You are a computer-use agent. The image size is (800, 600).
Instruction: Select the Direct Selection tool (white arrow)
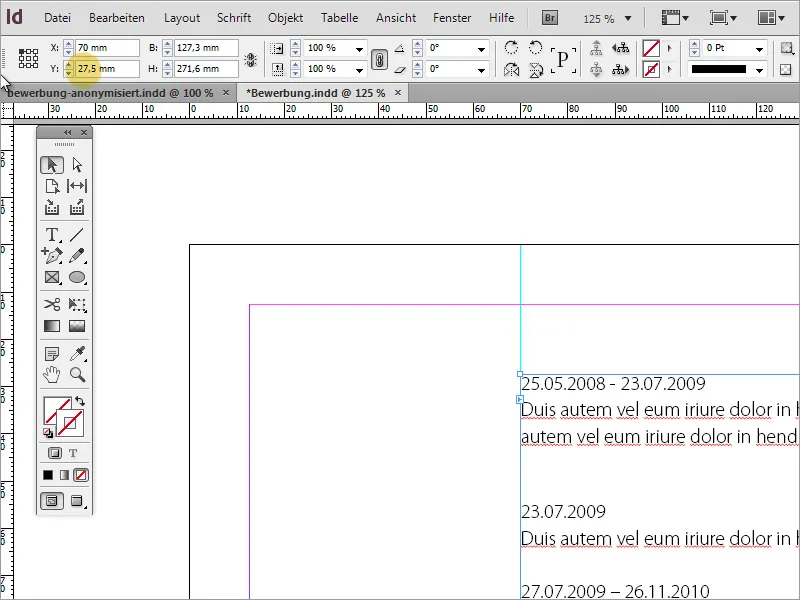[77, 165]
